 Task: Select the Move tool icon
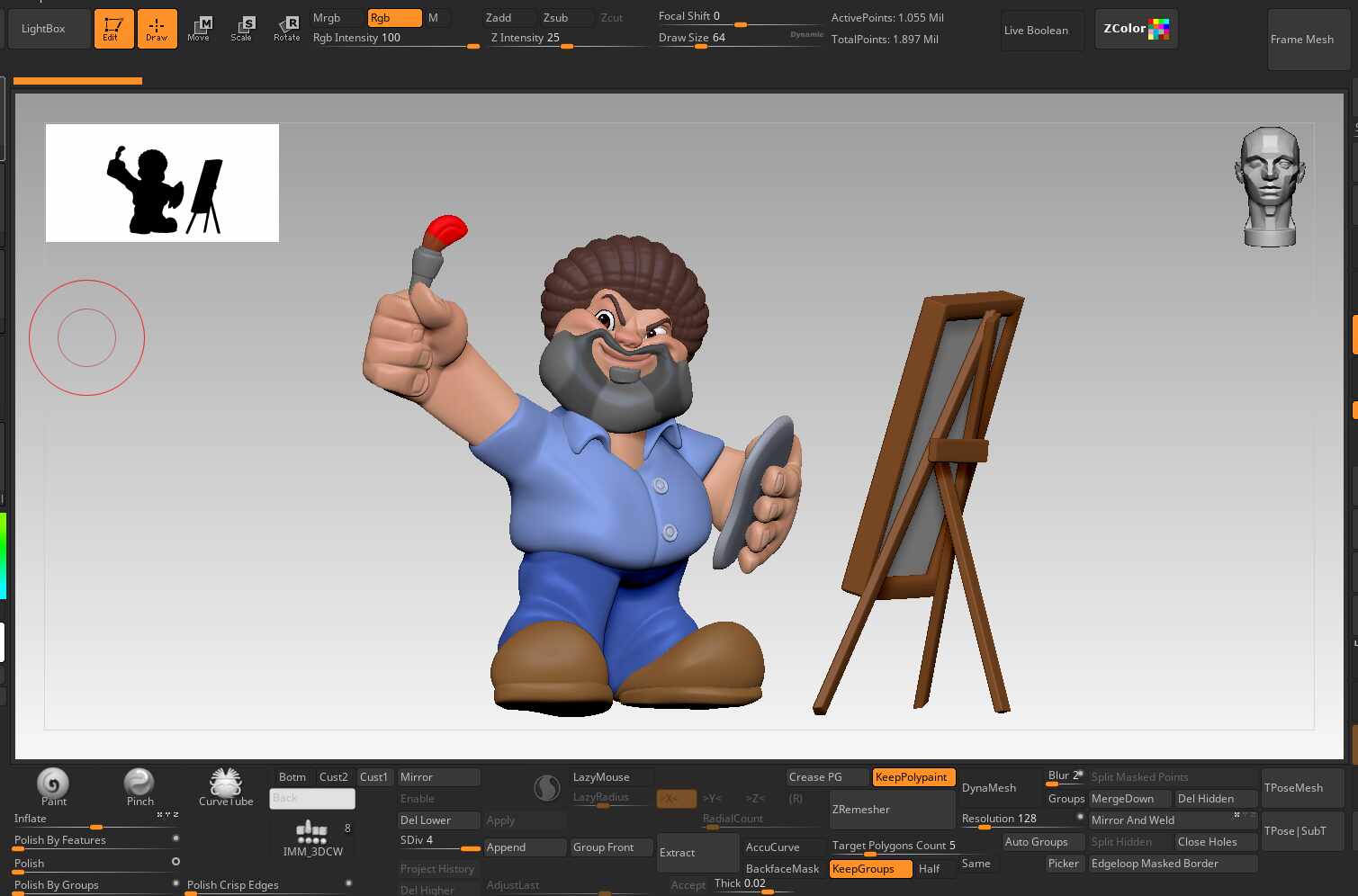tap(199, 28)
